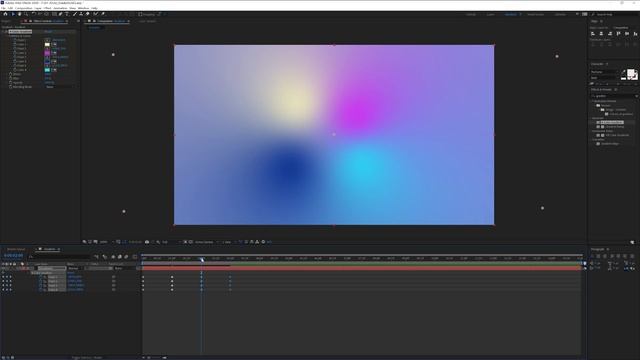The image size is (640, 360).
Task: Enable the Snapping checkbox
Action: [140, 14]
